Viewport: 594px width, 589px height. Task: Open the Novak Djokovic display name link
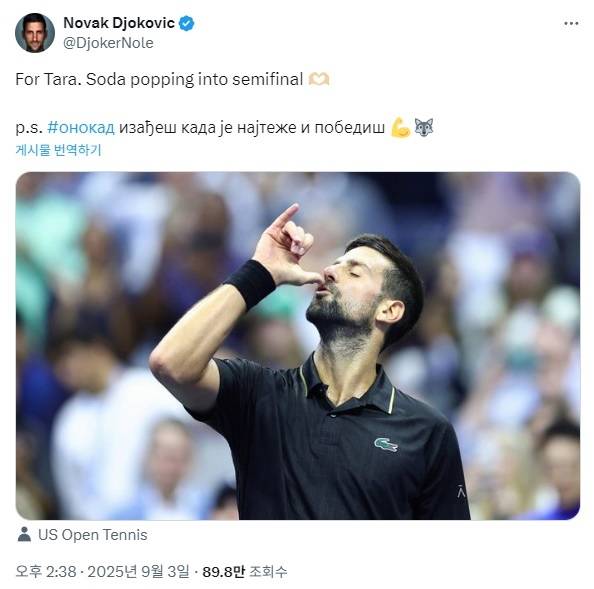(x=119, y=23)
